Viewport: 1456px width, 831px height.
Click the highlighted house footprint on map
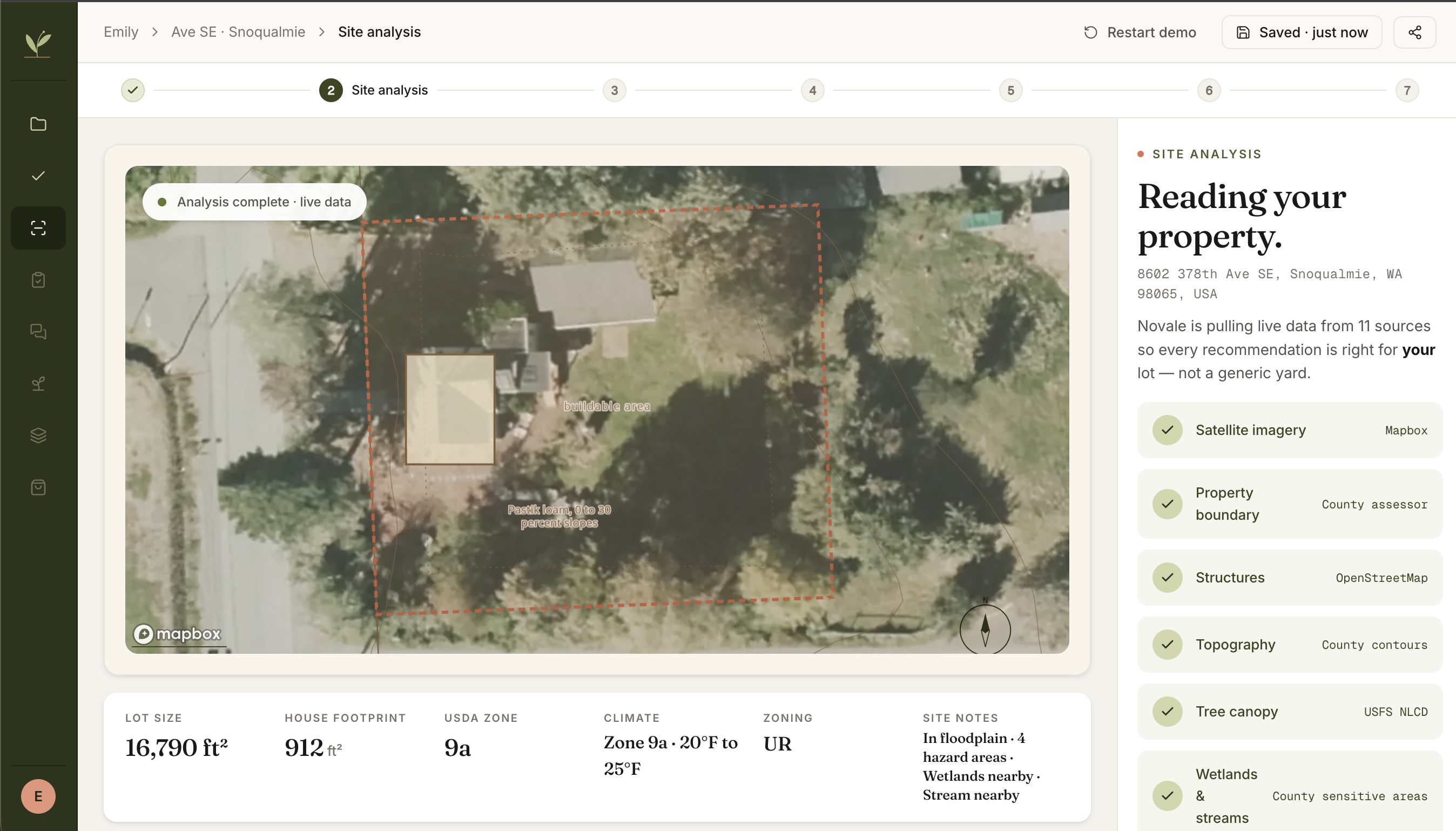[450, 409]
